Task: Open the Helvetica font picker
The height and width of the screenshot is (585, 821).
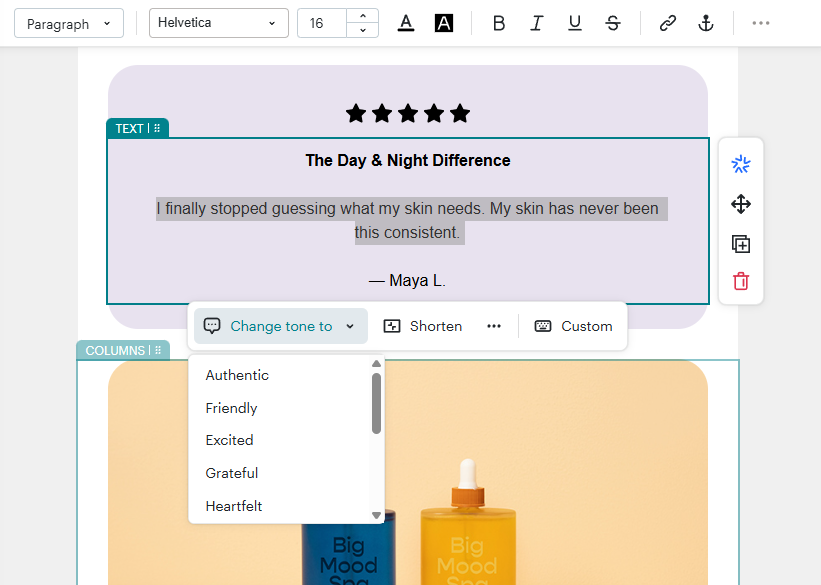Action: click(x=218, y=22)
